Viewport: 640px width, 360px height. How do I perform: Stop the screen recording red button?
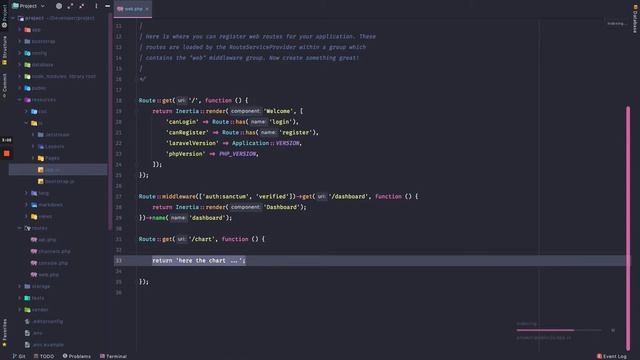pyautogui.click(x=7, y=153)
